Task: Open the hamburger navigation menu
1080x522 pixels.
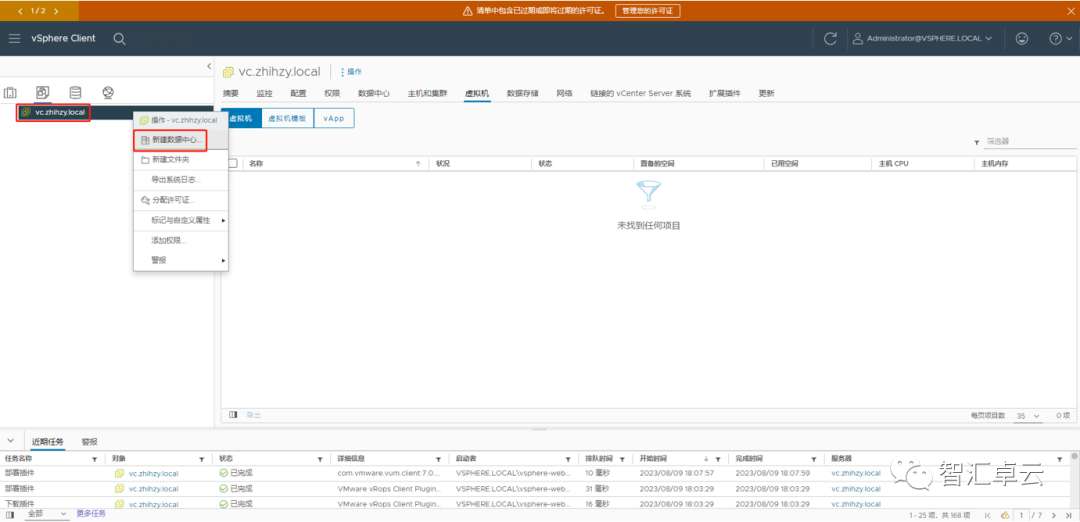Action: 14,39
